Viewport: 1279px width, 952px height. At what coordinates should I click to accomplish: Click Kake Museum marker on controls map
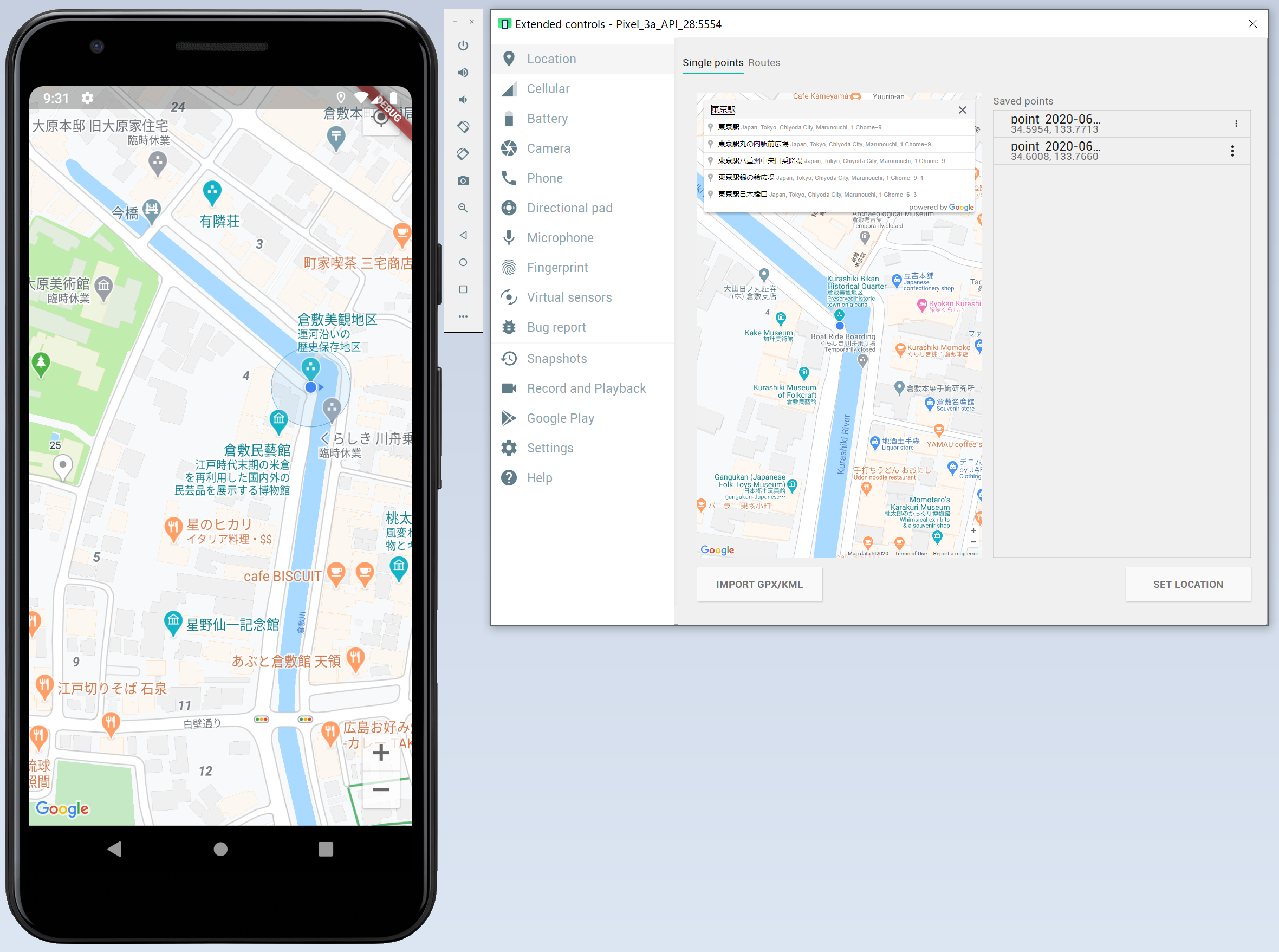click(780, 319)
